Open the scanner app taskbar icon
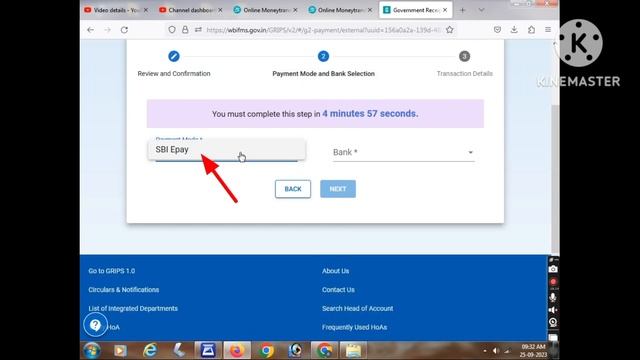 [208, 351]
